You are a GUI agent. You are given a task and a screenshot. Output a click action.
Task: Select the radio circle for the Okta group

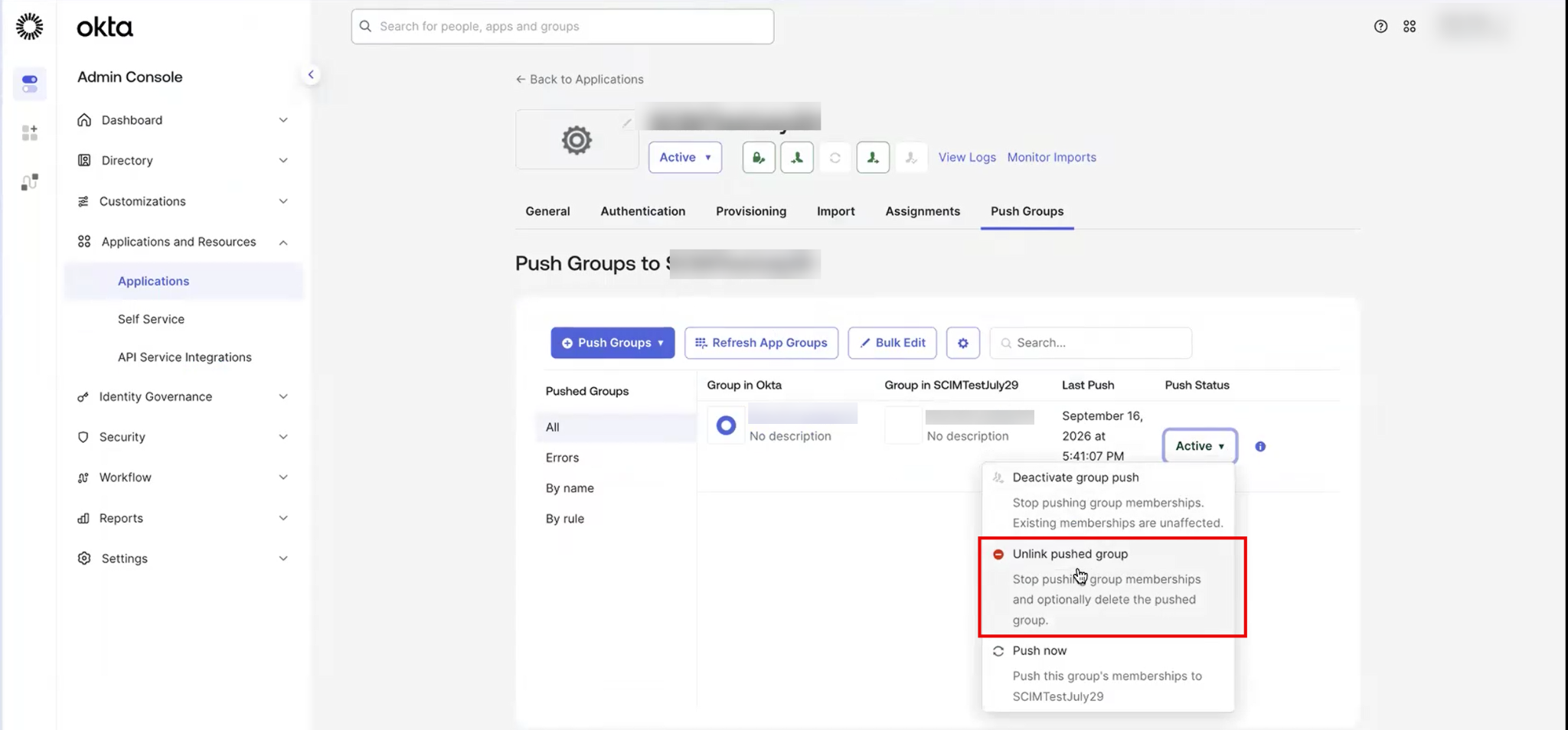tap(726, 425)
